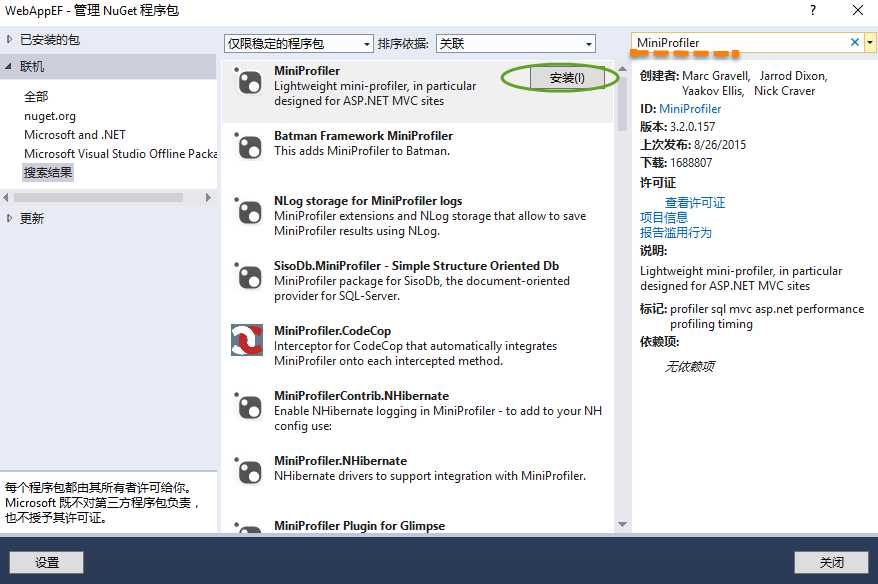Click the Batman Framework MiniProfiler package icon
878x584 pixels.
pos(248,147)
